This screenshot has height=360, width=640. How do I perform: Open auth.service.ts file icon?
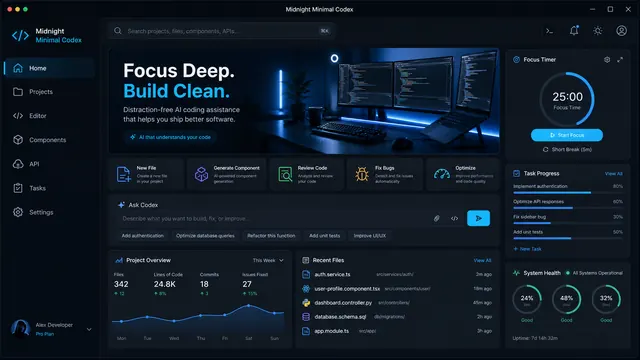(x=306, y=274)
